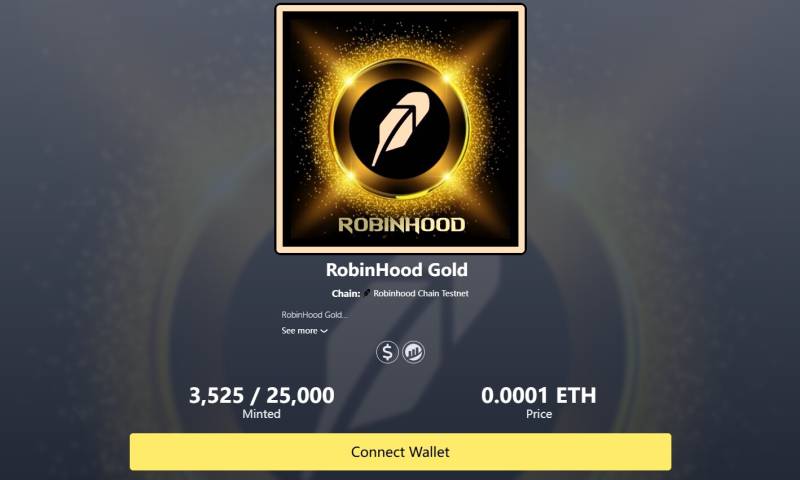Click the truncated RobinHood Gold description text
This screenshot has height=480, width=800.
click(314, 315)
